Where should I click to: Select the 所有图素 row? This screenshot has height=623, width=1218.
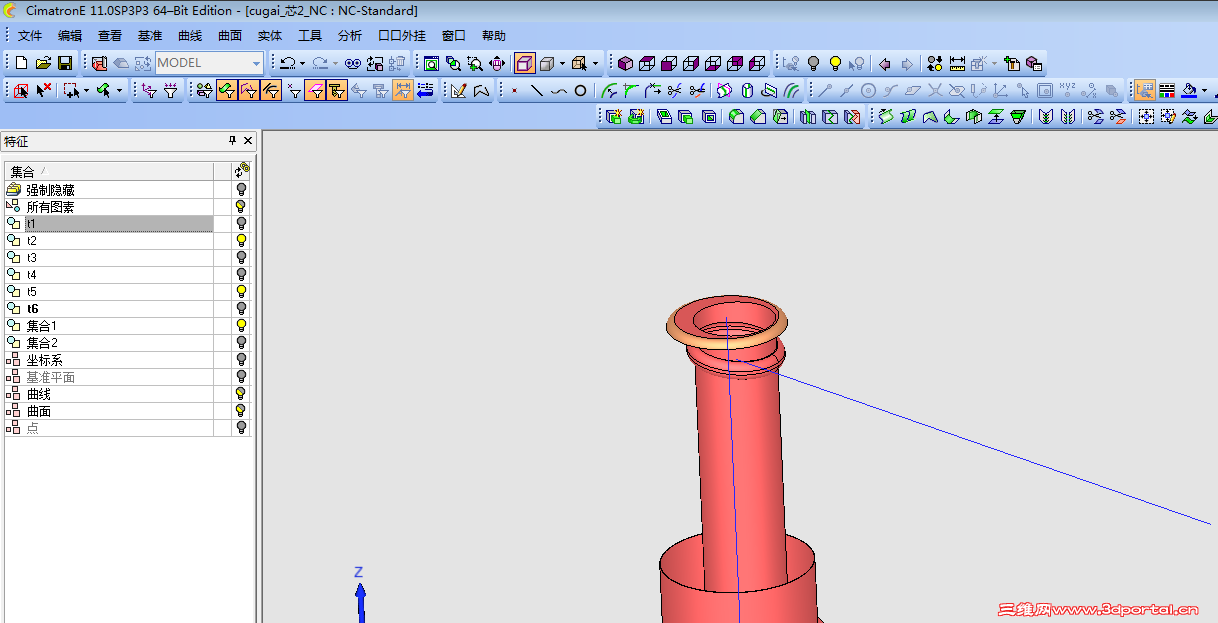click(109, 207)
